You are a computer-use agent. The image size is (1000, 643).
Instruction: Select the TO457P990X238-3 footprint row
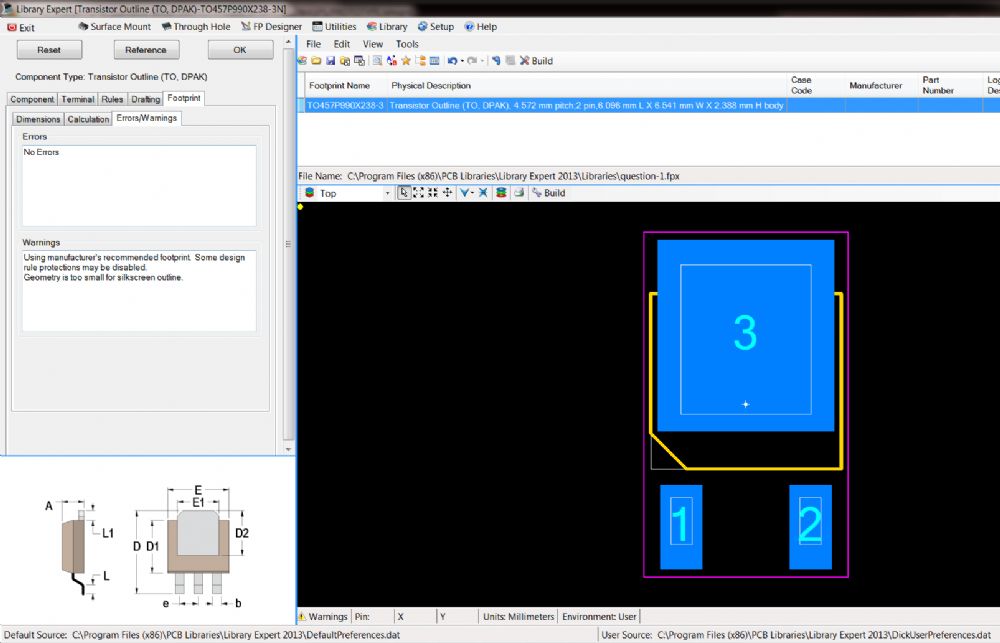coord(344,105)
